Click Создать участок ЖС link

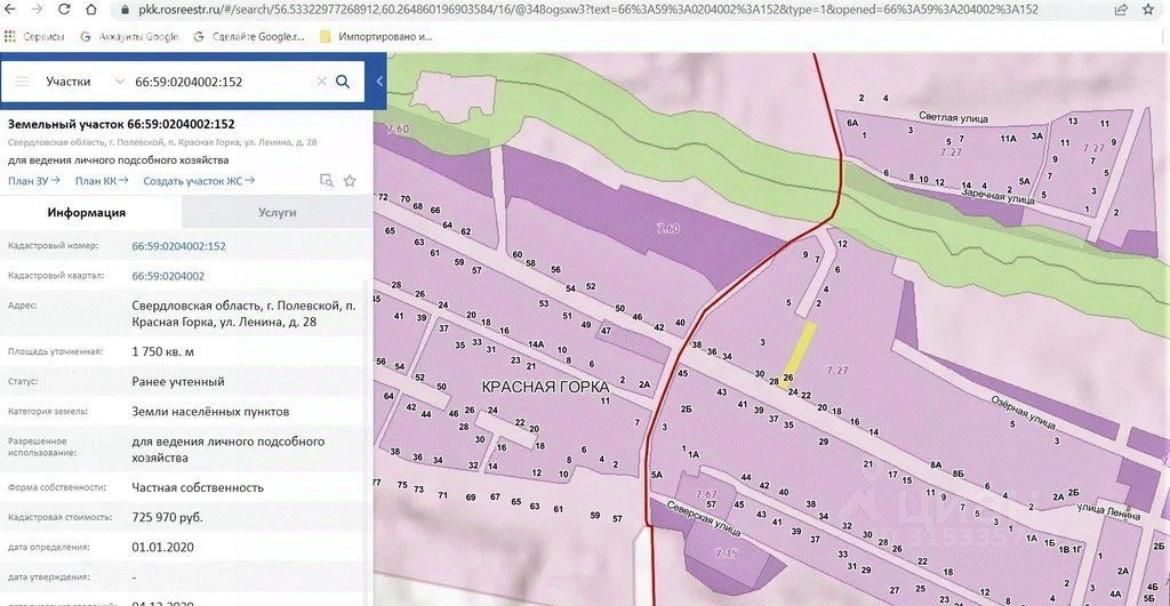point(198,181)
